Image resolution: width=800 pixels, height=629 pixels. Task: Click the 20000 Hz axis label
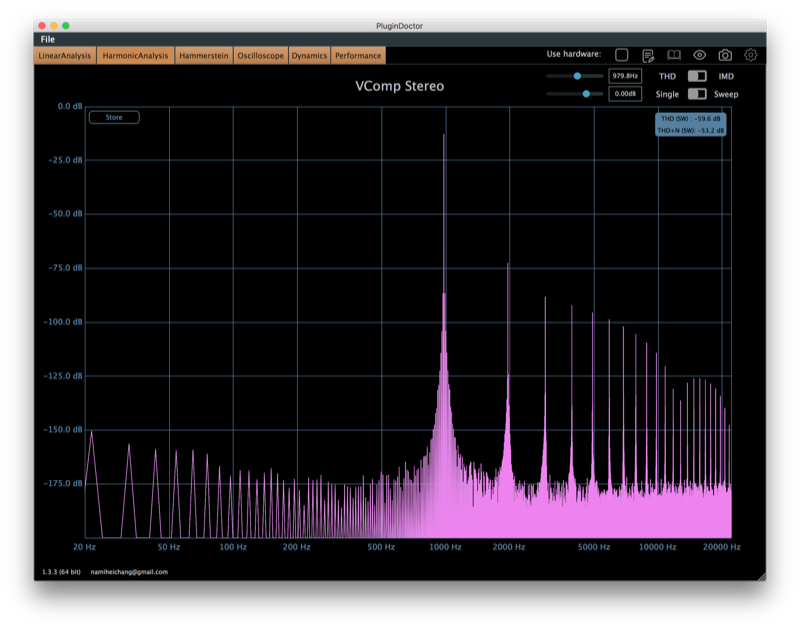[721, 547]
